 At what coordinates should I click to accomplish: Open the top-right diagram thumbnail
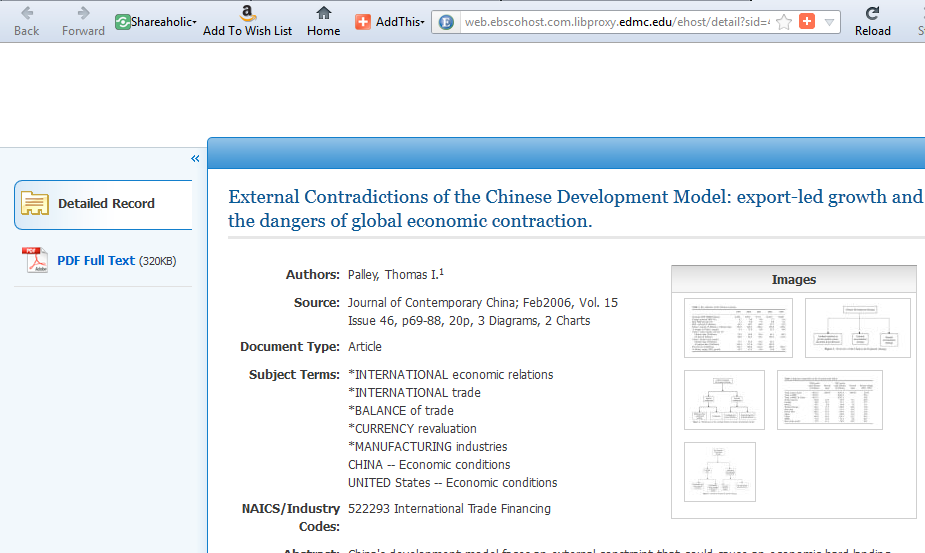(x=857, y=328)
